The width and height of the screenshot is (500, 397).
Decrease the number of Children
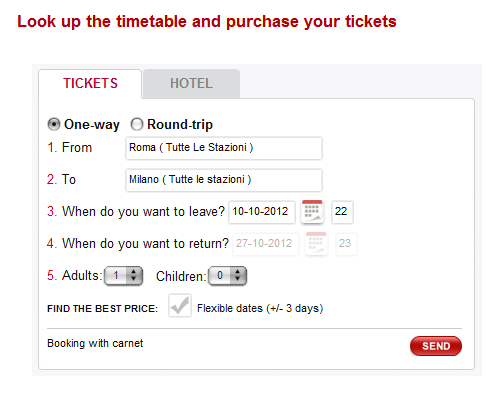(238, 279)
